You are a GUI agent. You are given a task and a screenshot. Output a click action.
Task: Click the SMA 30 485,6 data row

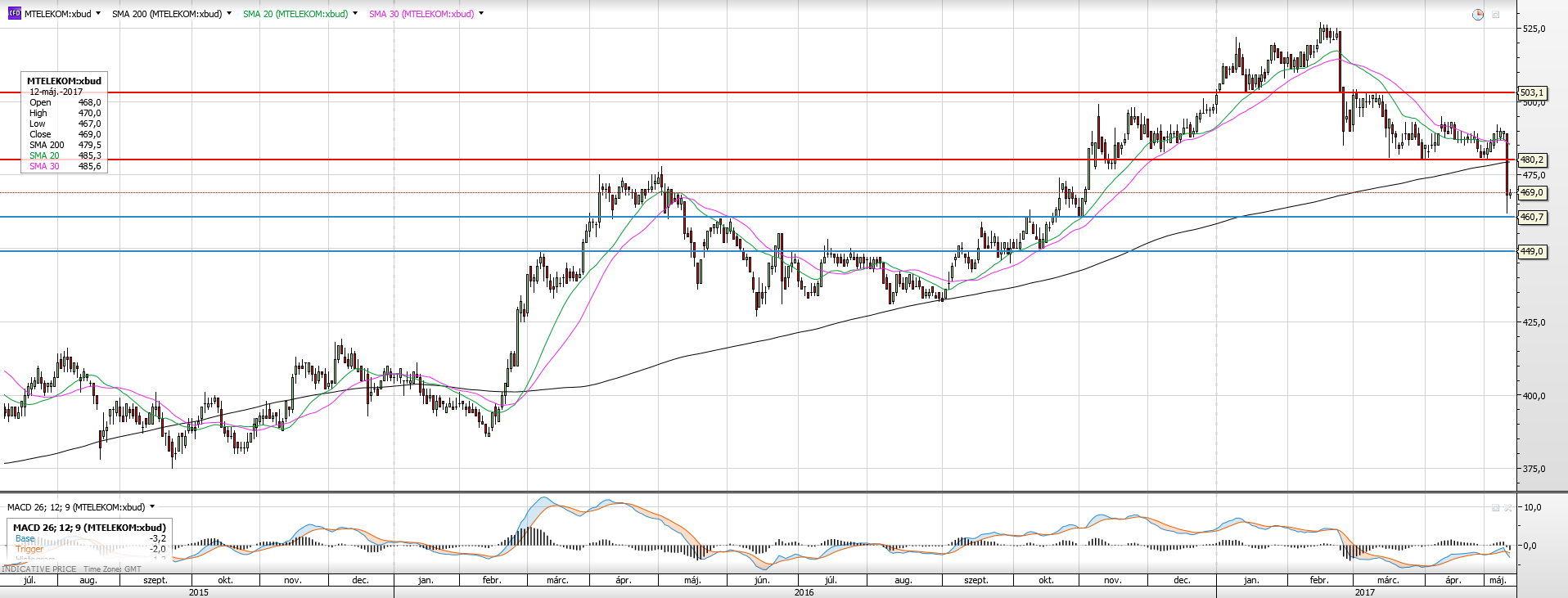(x=65, y=166)
